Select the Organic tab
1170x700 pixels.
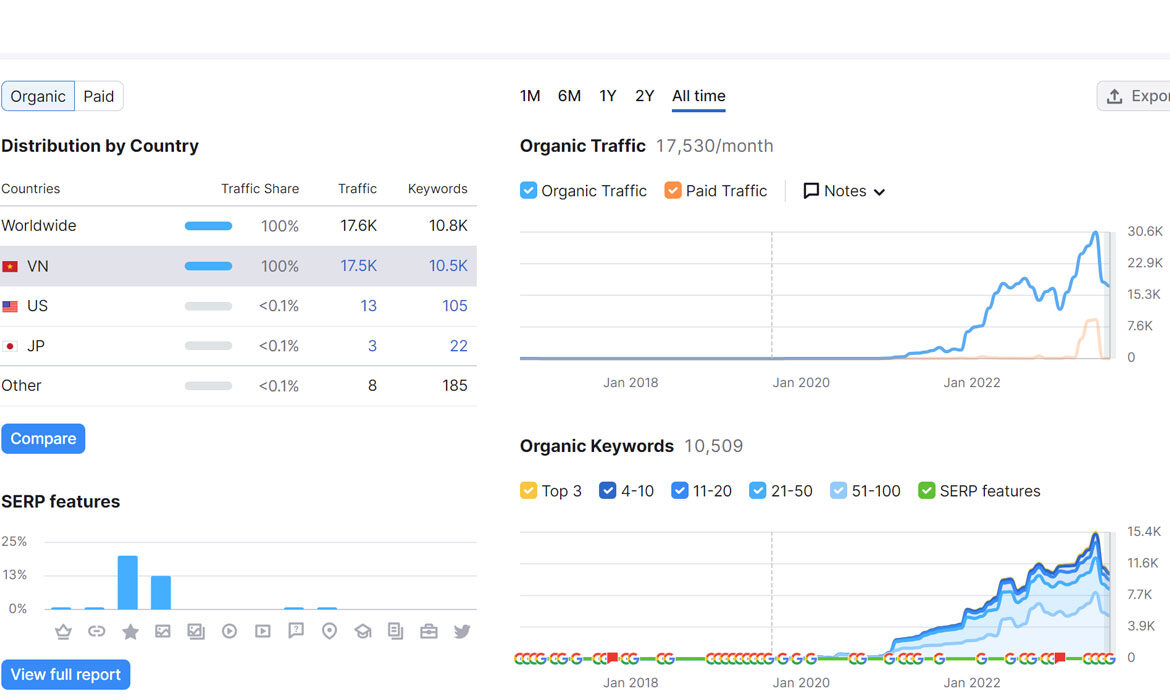[x=38, y=96]
